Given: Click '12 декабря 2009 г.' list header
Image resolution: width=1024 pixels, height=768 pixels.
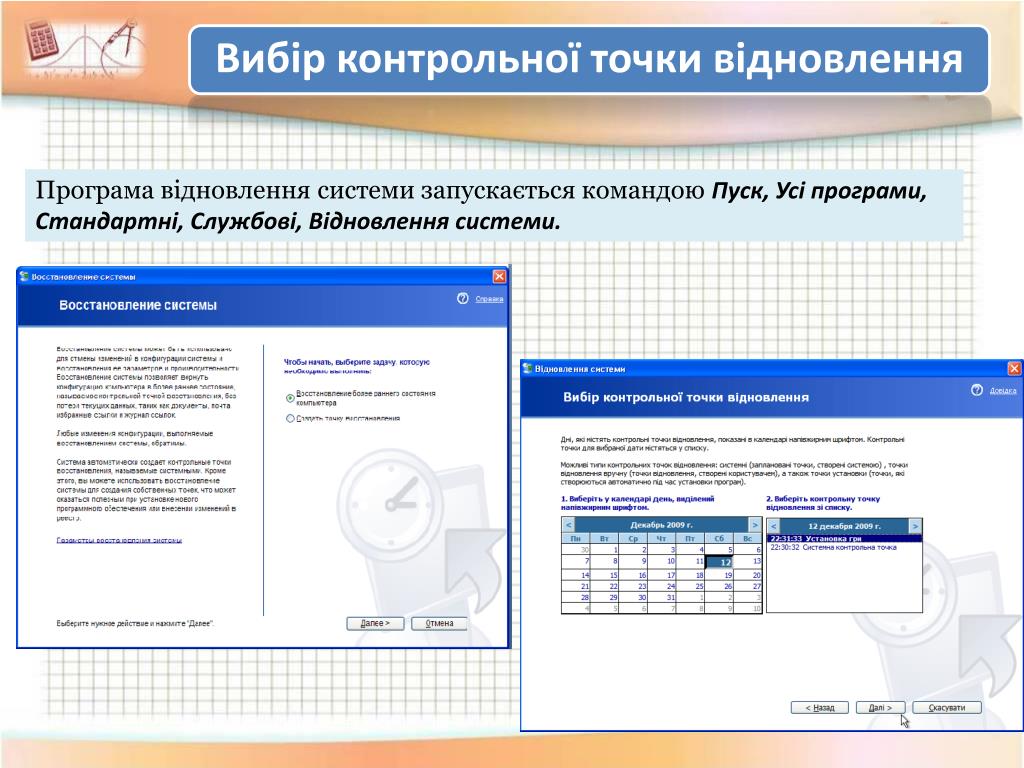Looking at the screenshot, I should [844, 526].
